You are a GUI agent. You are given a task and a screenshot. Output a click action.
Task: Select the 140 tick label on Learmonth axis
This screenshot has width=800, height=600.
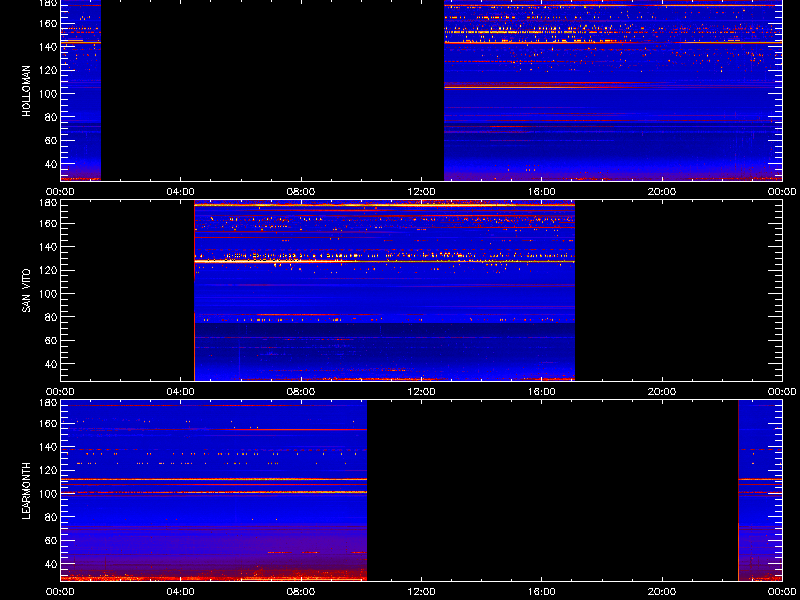[x=49, y=447]
